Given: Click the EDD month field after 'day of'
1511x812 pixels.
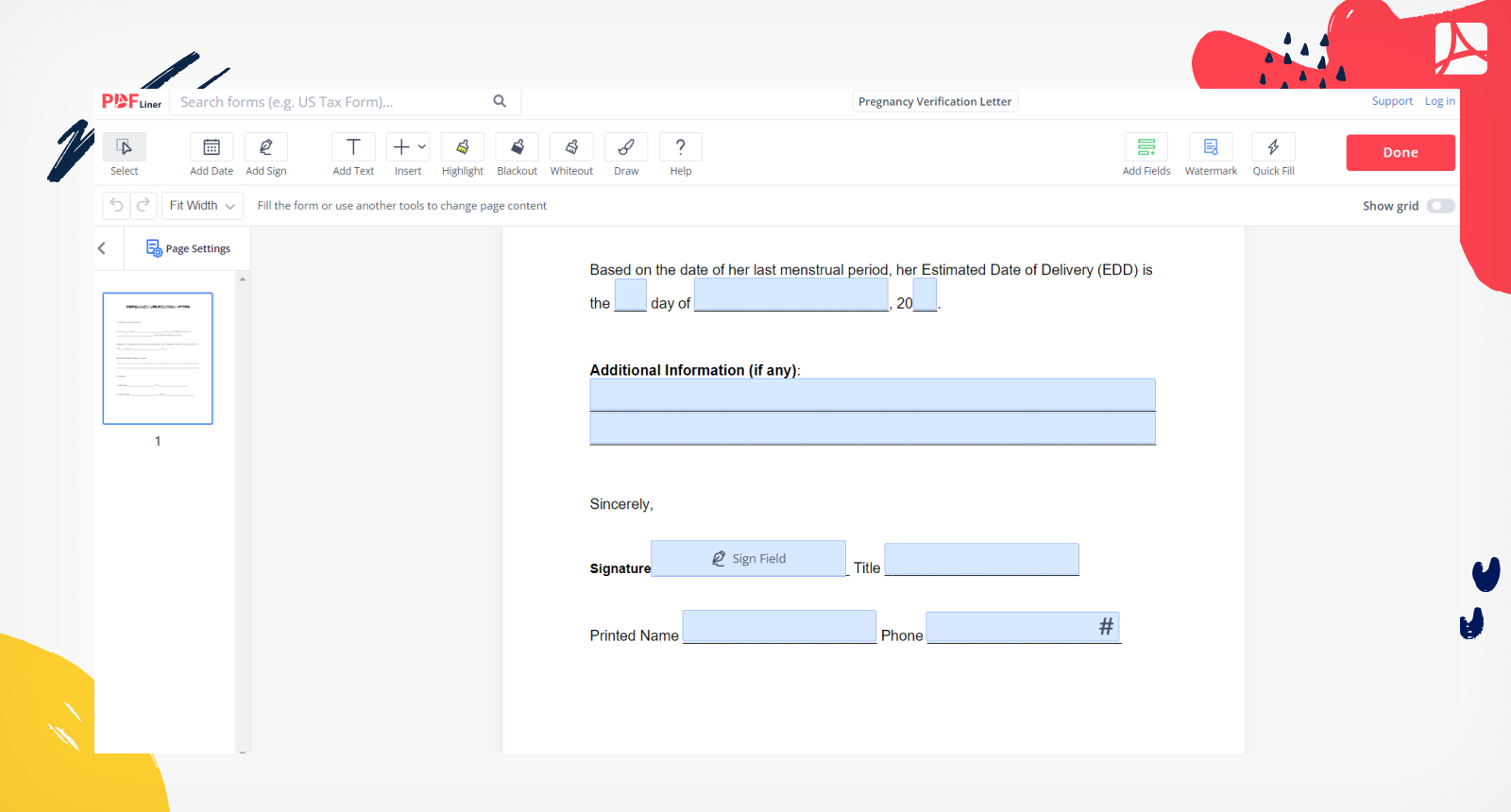Looking at the screenshot, I should (791, 295).
